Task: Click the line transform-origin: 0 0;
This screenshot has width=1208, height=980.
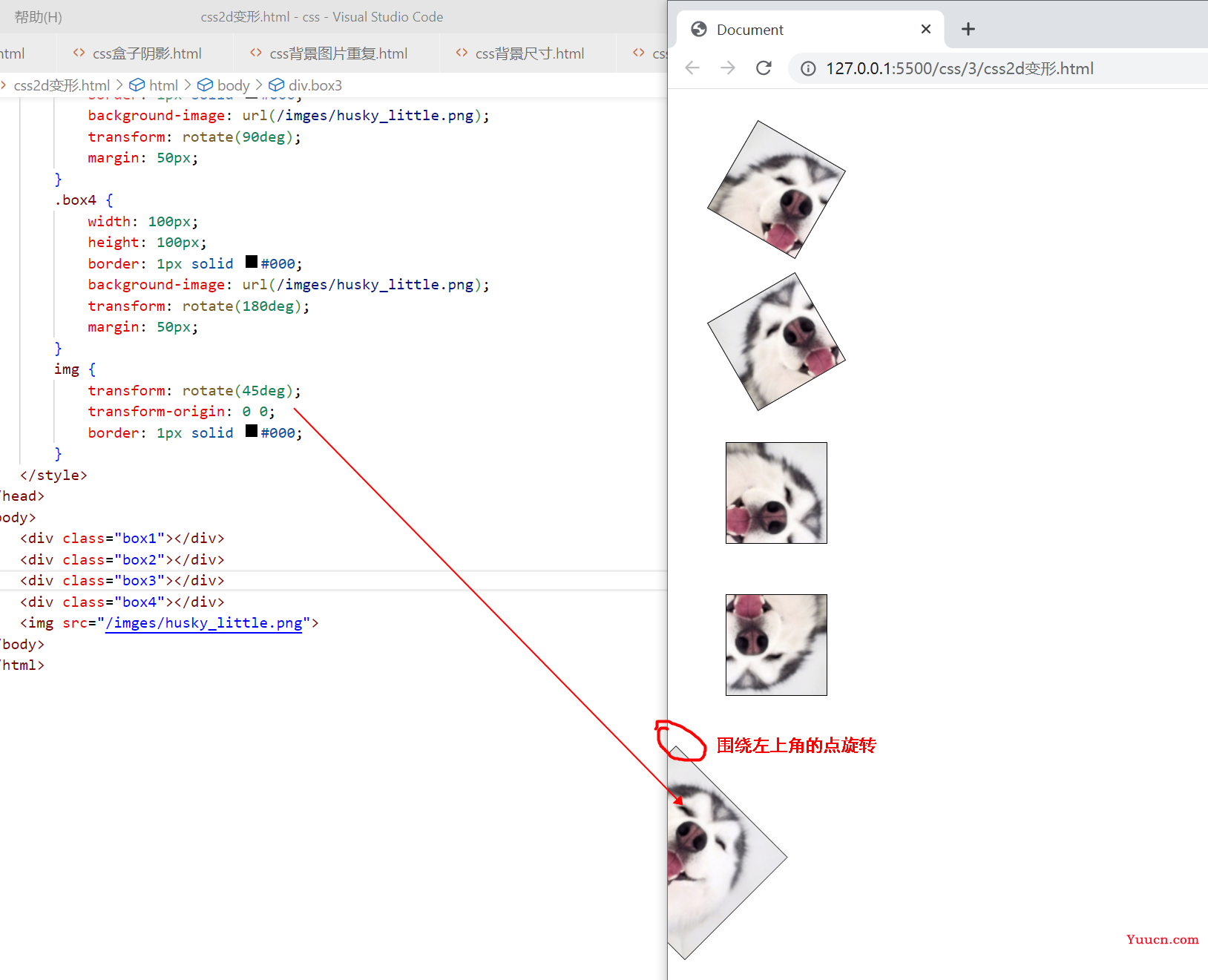Action: point(181,412)
